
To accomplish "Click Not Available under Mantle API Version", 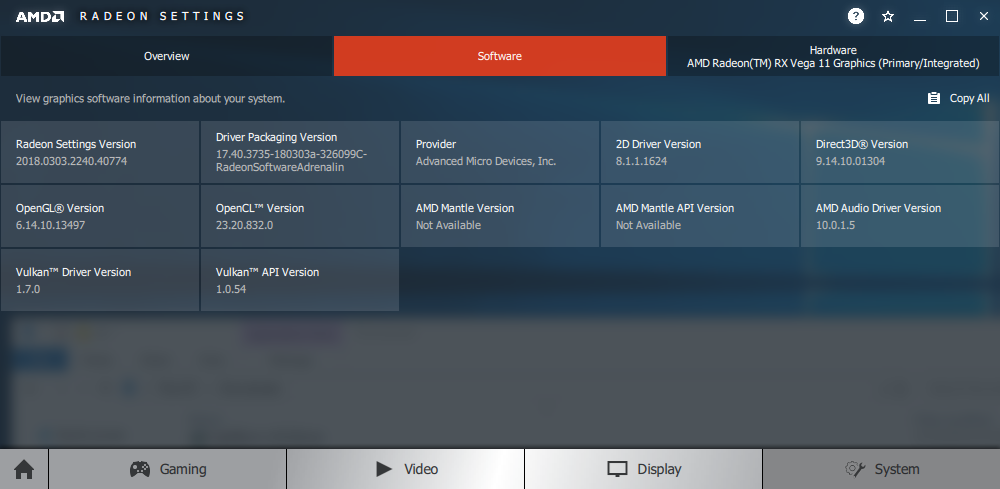I will point(648,225).
